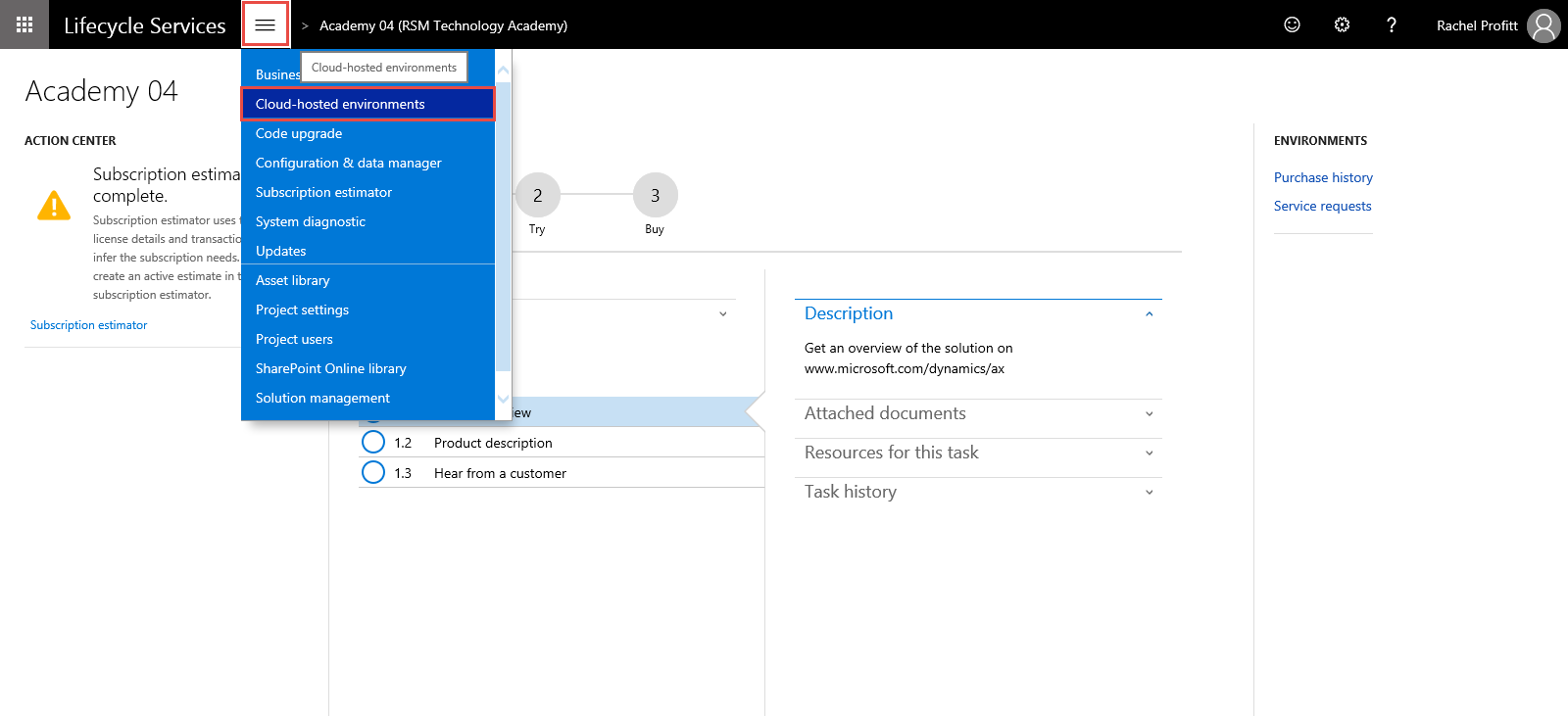The image size is (1568, 716).
Task: Click the feedback smiley icon
Action: (1292, 24)
